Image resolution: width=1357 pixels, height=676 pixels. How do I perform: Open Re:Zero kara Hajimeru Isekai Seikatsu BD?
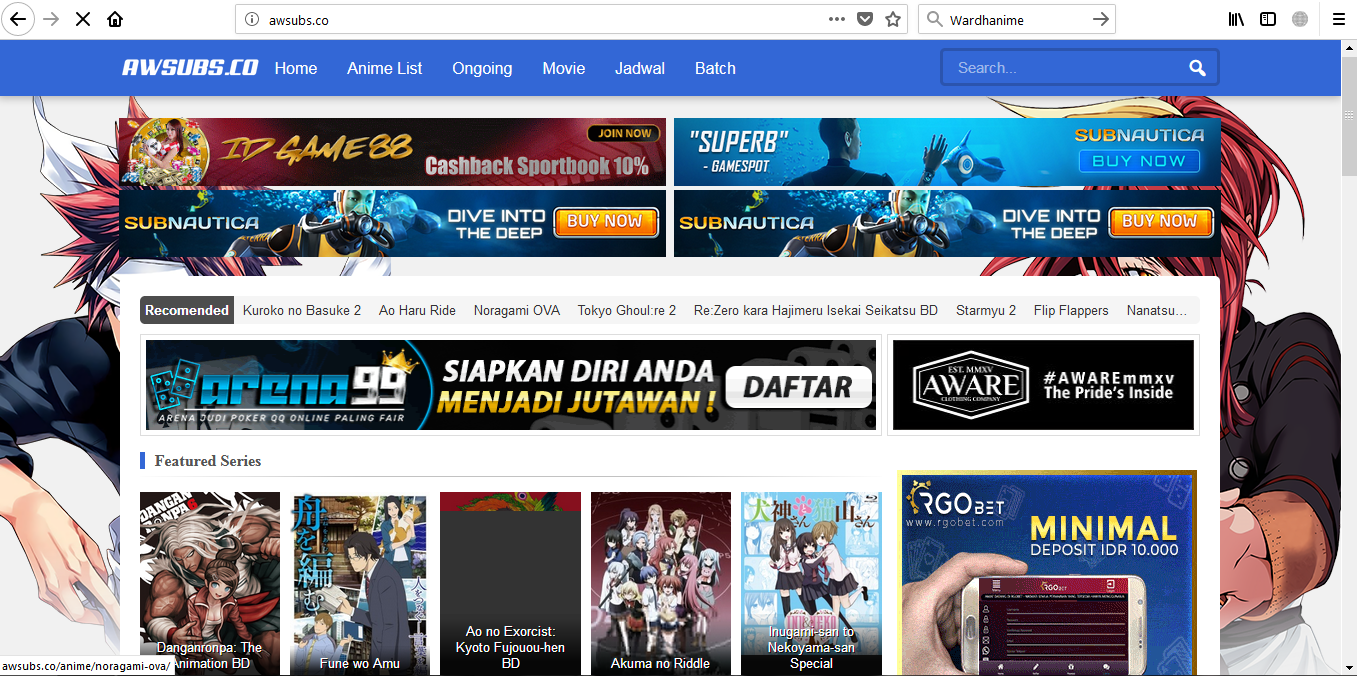point(816,310)
